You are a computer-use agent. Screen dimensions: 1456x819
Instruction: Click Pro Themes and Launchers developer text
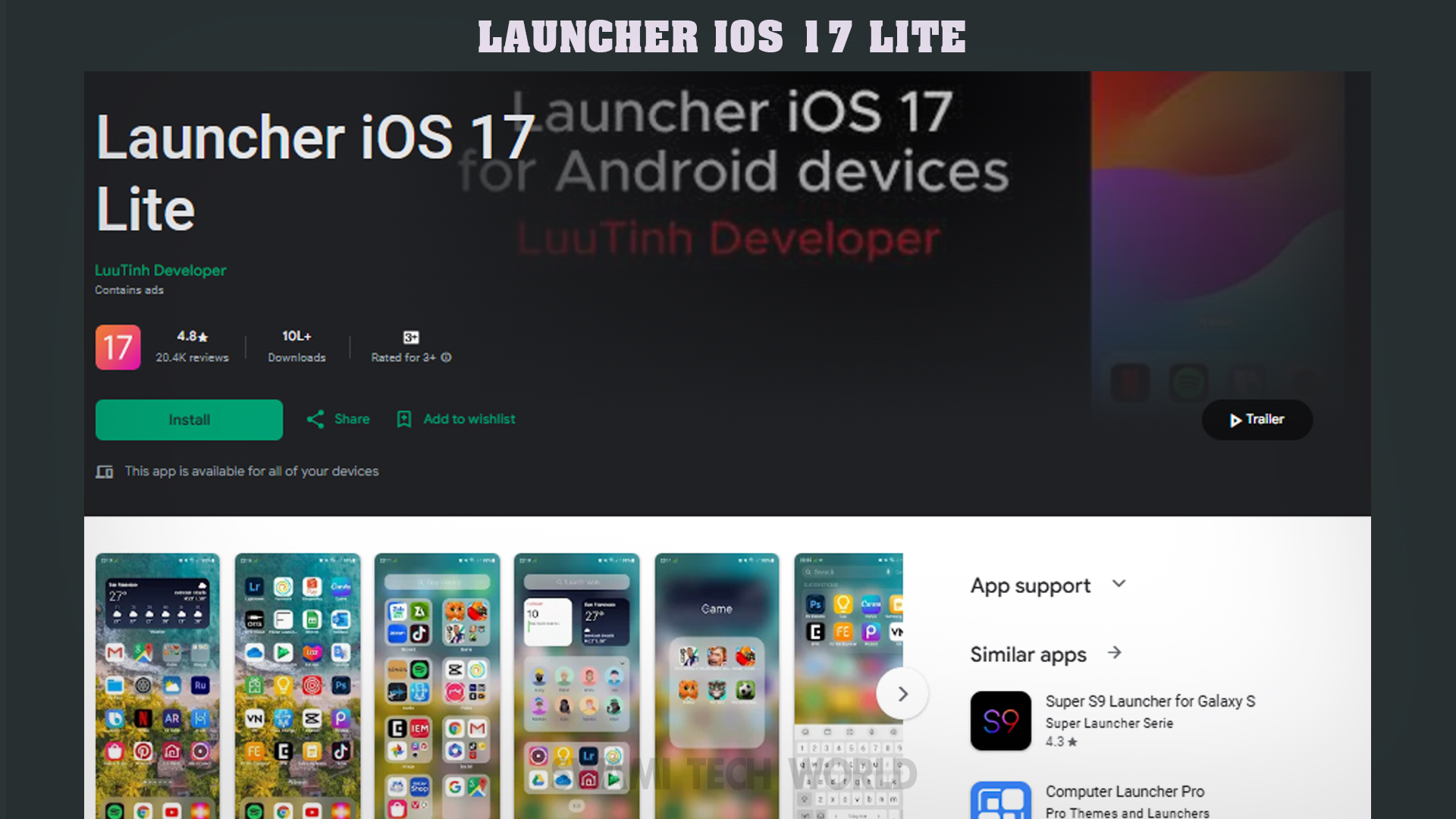click(x=1127, y=812)
